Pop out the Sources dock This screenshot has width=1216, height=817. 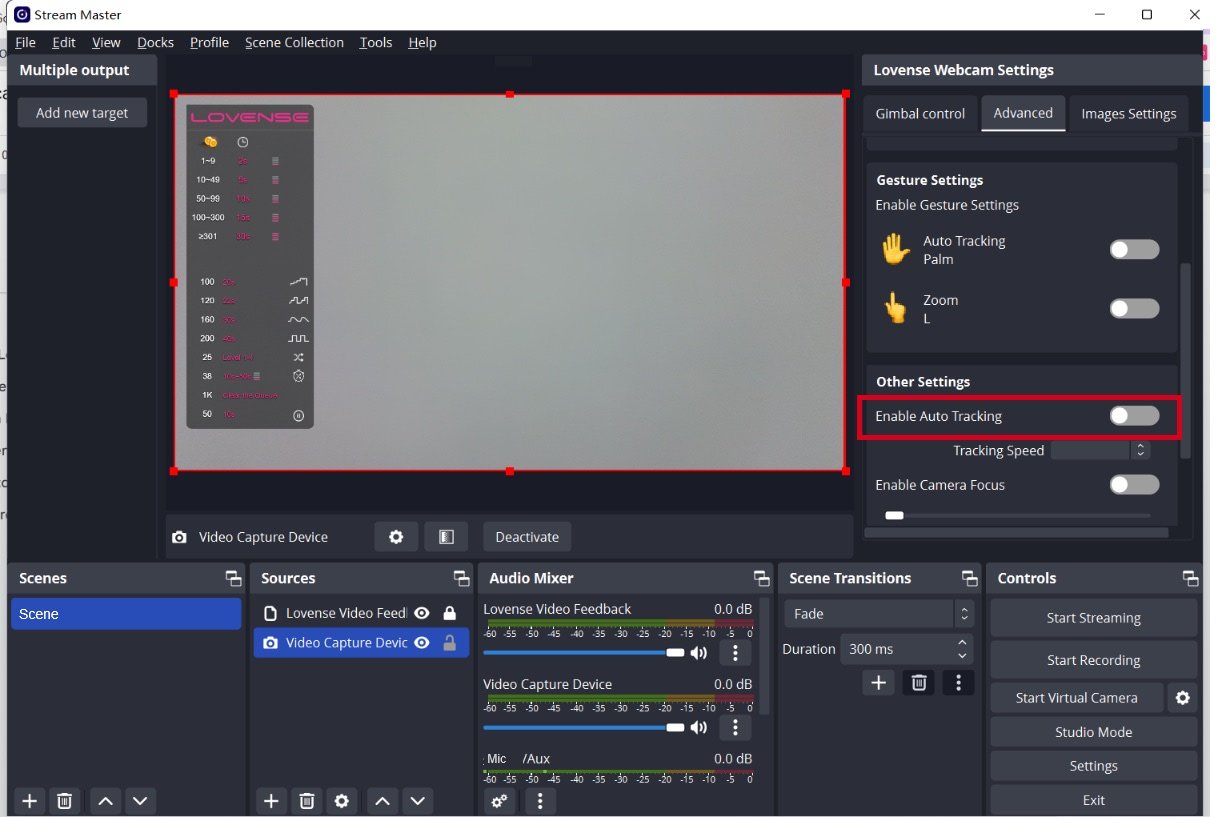[x=461, y=578]
